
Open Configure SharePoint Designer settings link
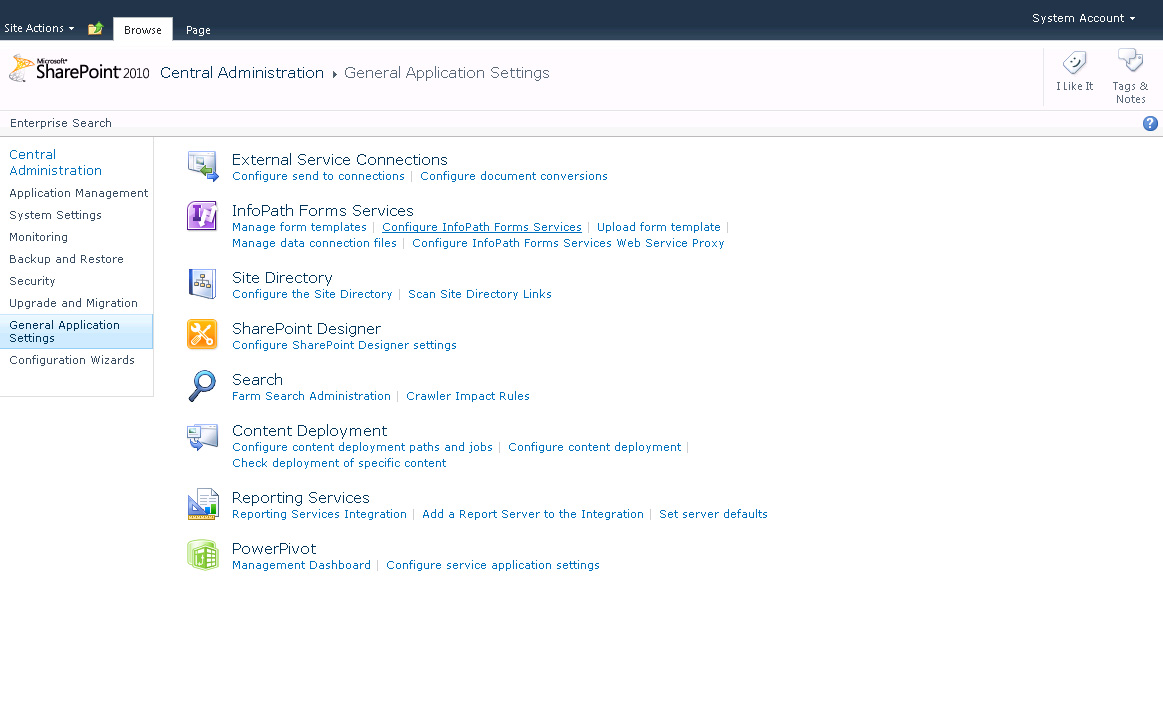tap(344, 345)
